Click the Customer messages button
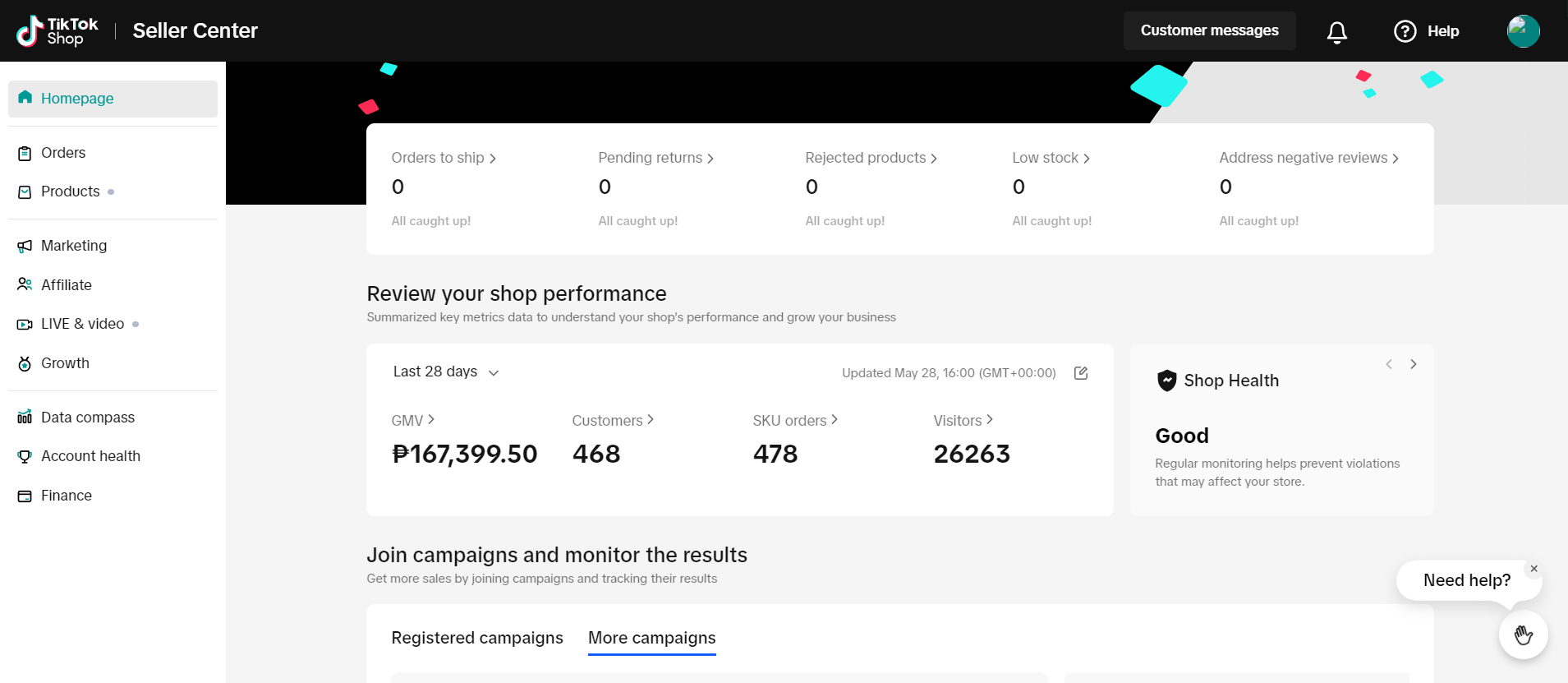 coord(1209,30)
